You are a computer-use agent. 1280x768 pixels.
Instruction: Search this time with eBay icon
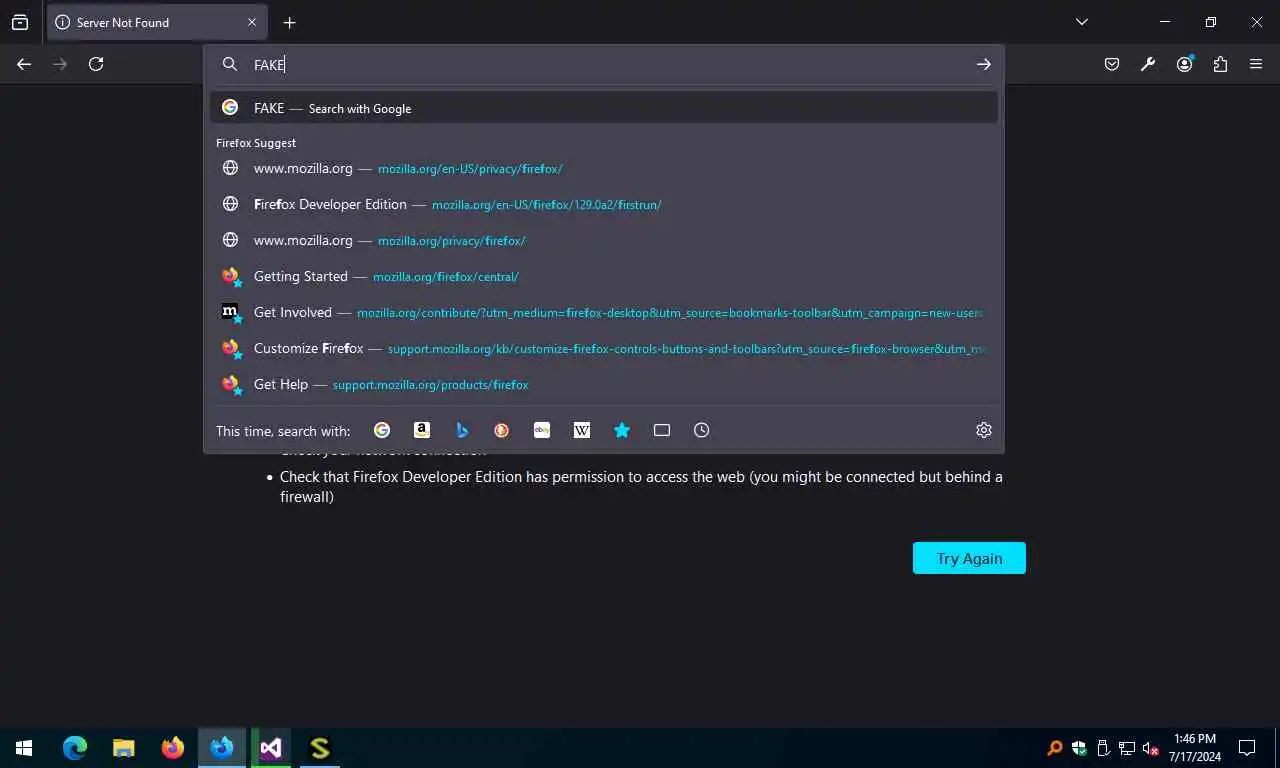coord(542,430)
